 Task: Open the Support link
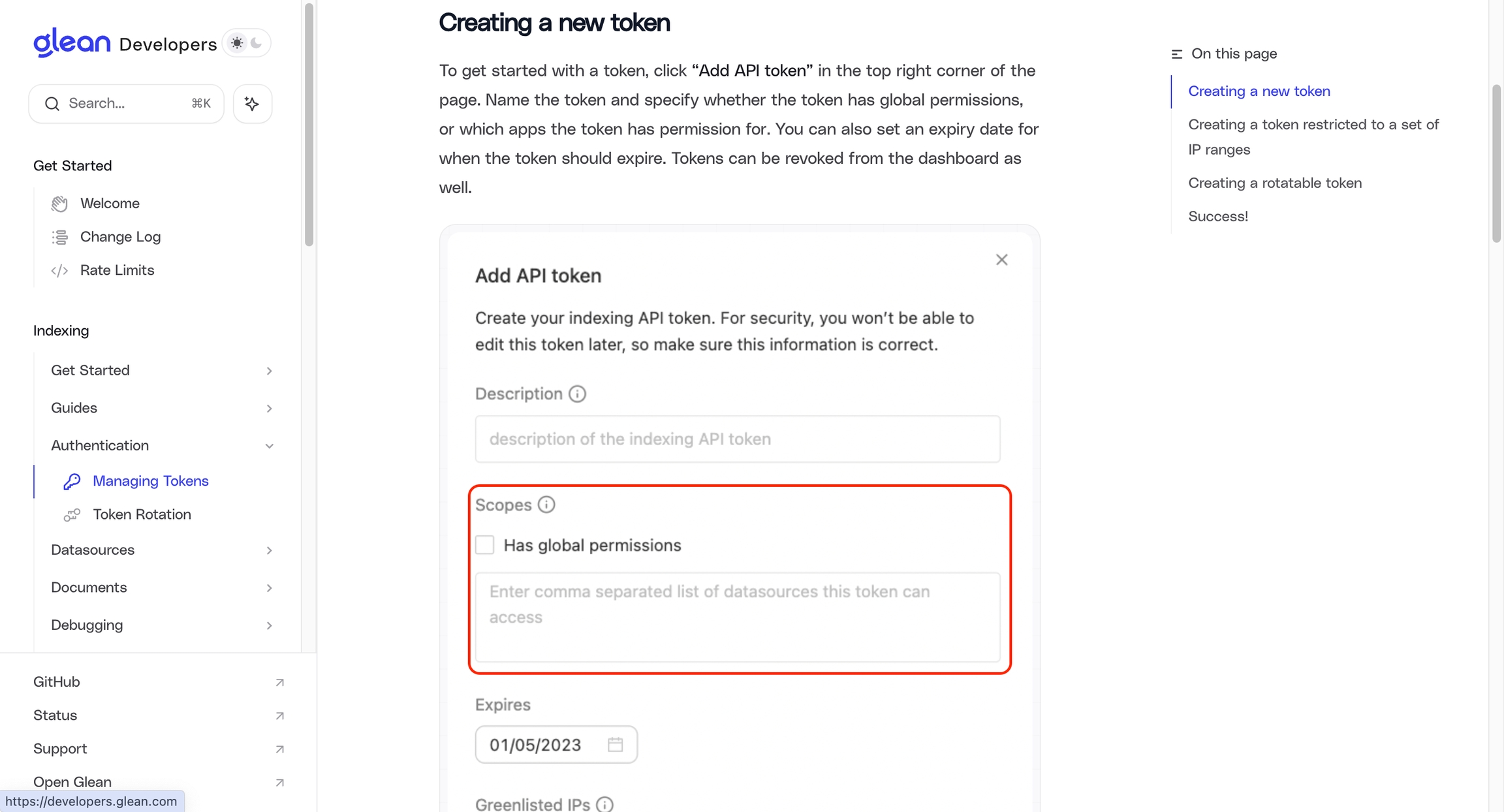pos(60,749)
